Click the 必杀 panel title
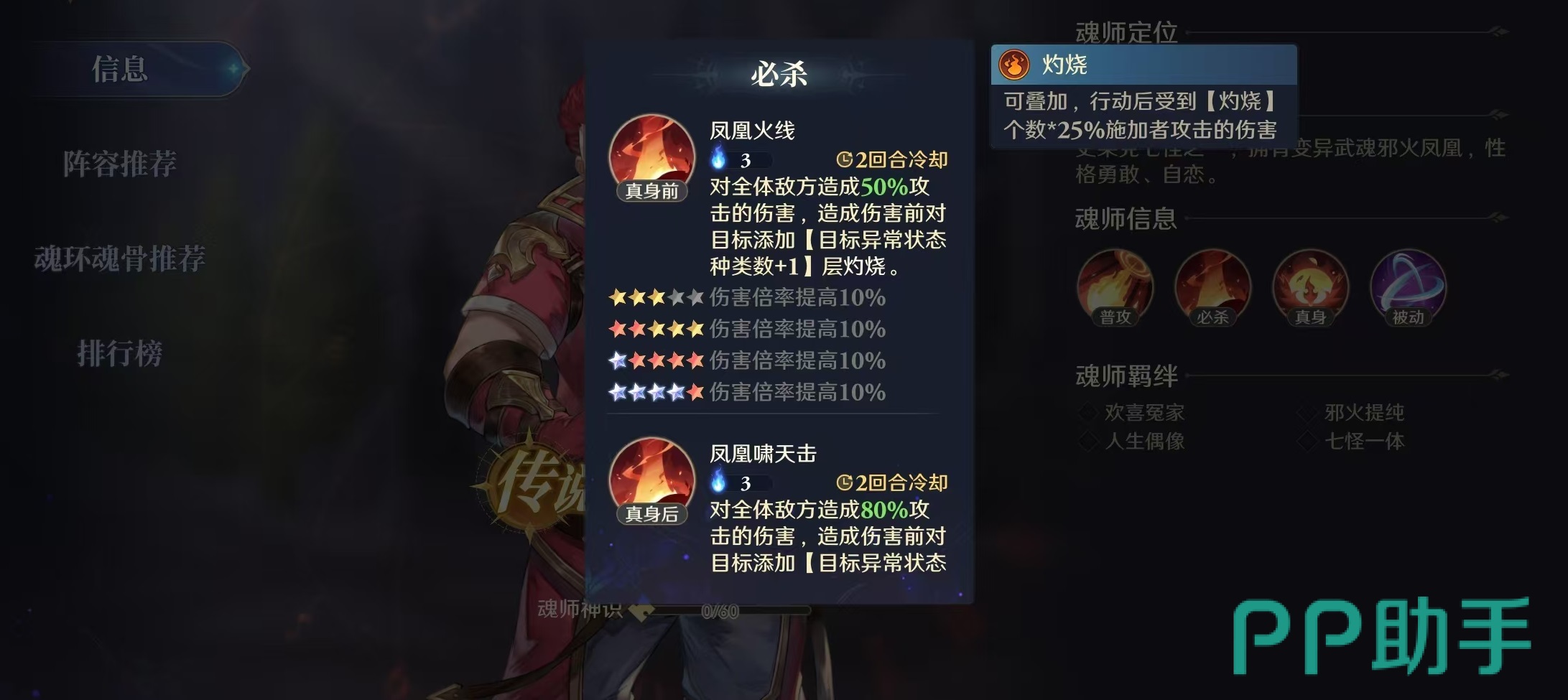The height and width of the screenshot is (700, 1568). (x=779, y=74)
